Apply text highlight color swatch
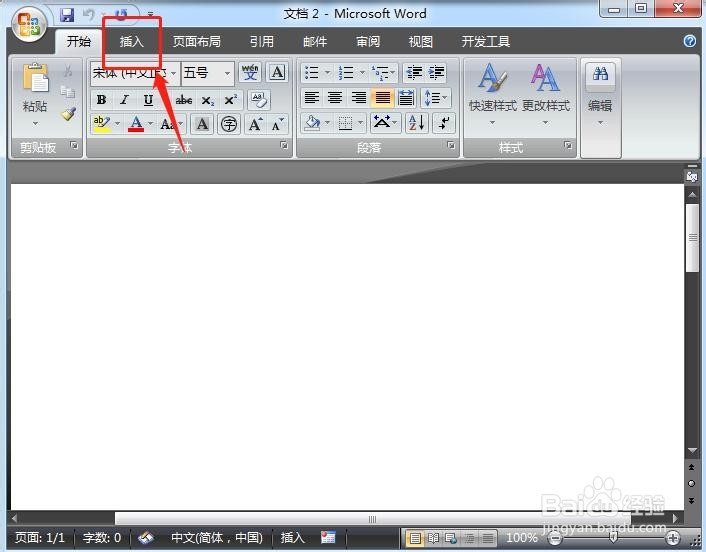The height and width of the screenshot is (552, 706). click(102, 123)
